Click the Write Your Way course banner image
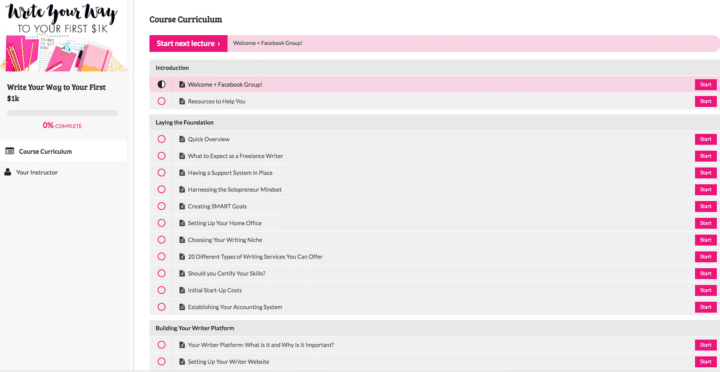 [64, 37]
